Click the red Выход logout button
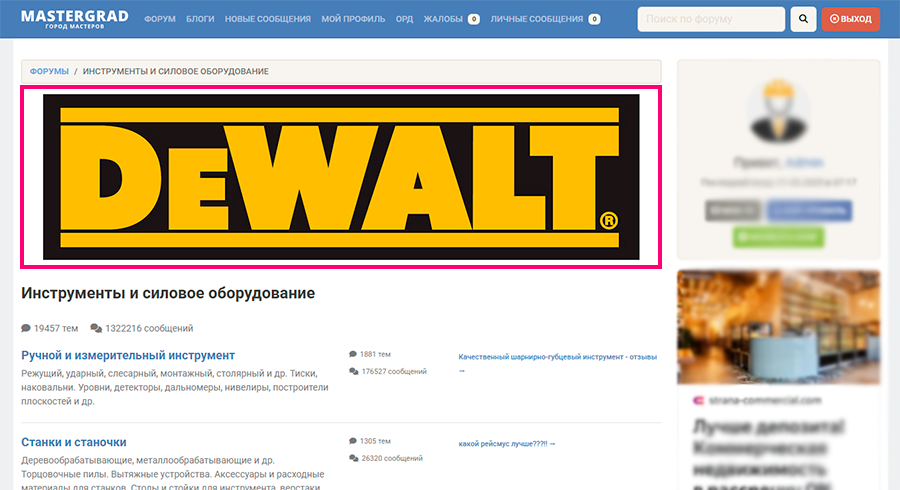The image size is (900, 490). (851, 19)
